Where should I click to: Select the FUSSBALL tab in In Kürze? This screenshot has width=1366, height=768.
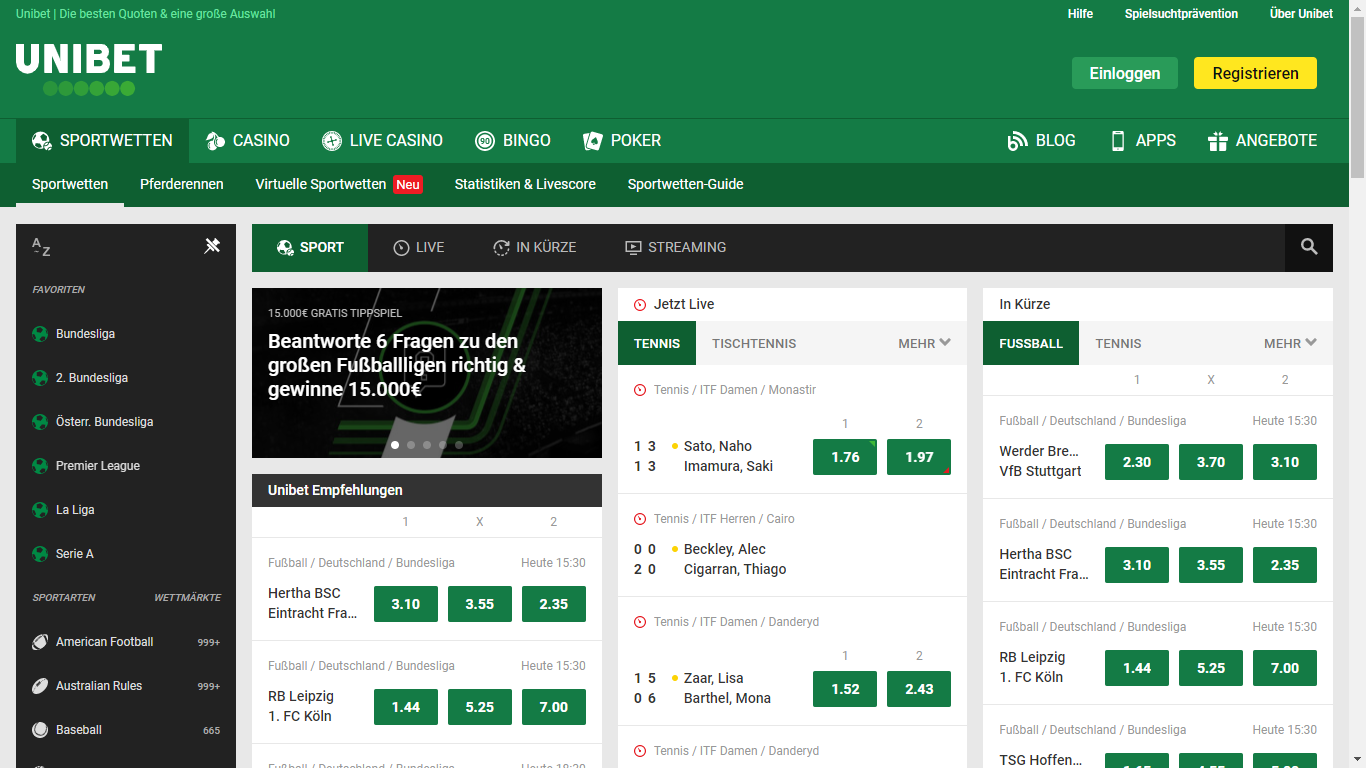tap(1031, 343)
